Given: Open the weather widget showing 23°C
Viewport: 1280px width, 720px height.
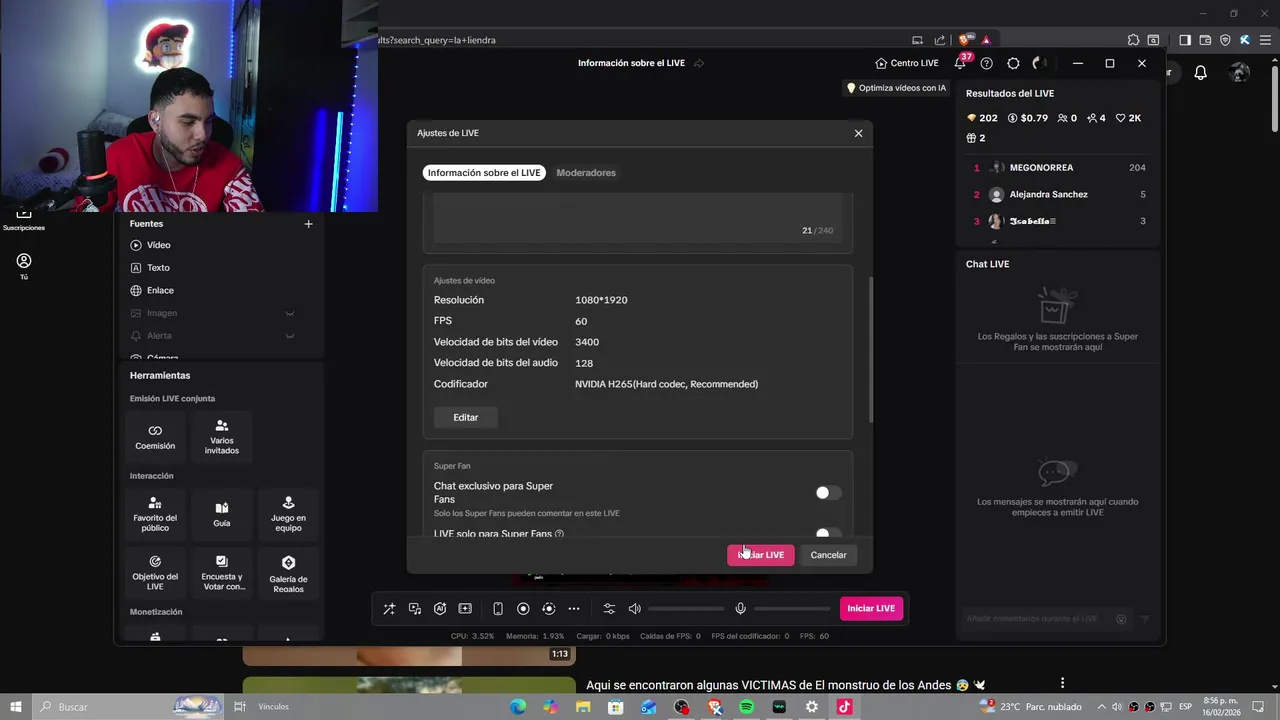Looking at the screenshot, I should [1032, 707].
